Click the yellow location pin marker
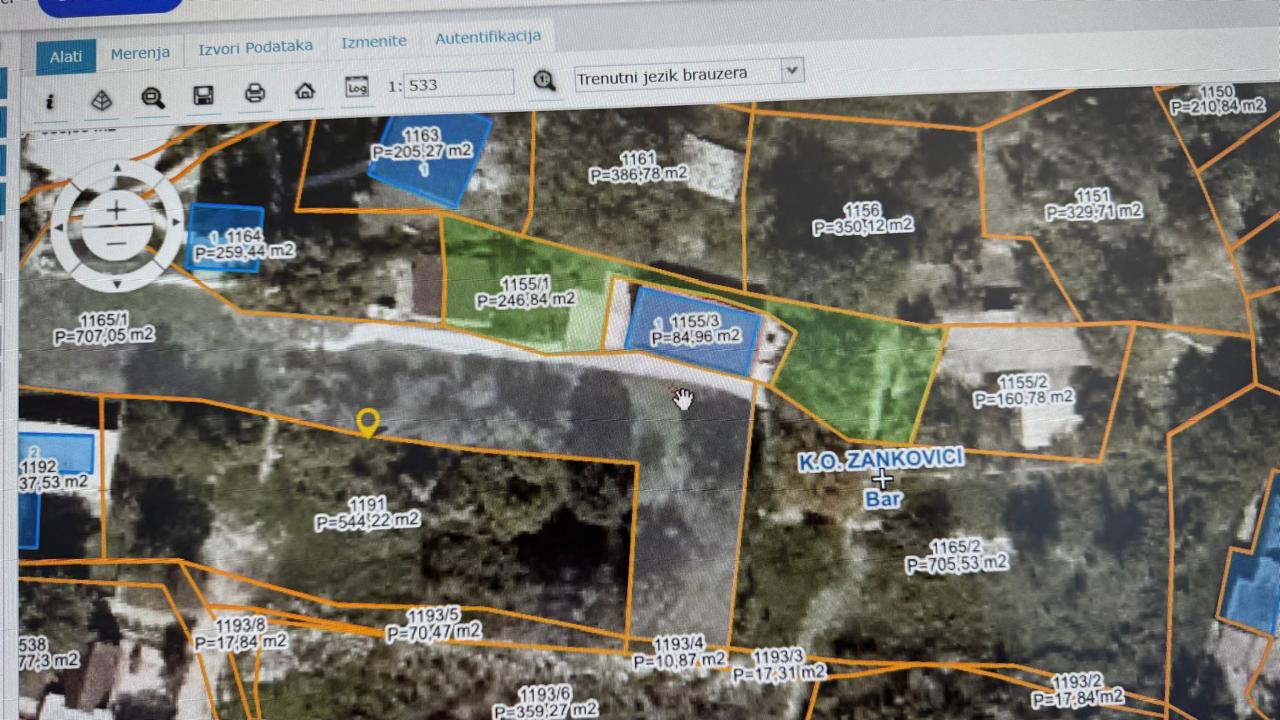This screenshot has height=720, width=1280. pyautogui.click(x=368, y=423)
